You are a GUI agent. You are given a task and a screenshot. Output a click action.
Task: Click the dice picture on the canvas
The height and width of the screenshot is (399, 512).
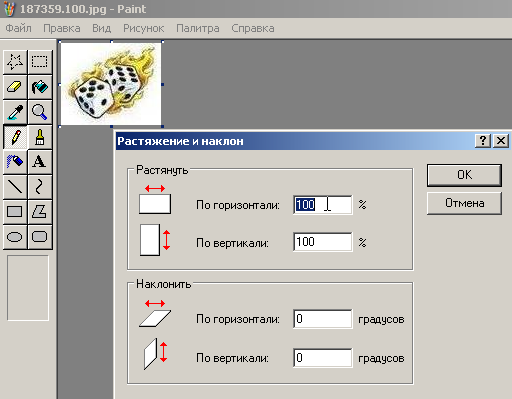[x=111, y=84]
